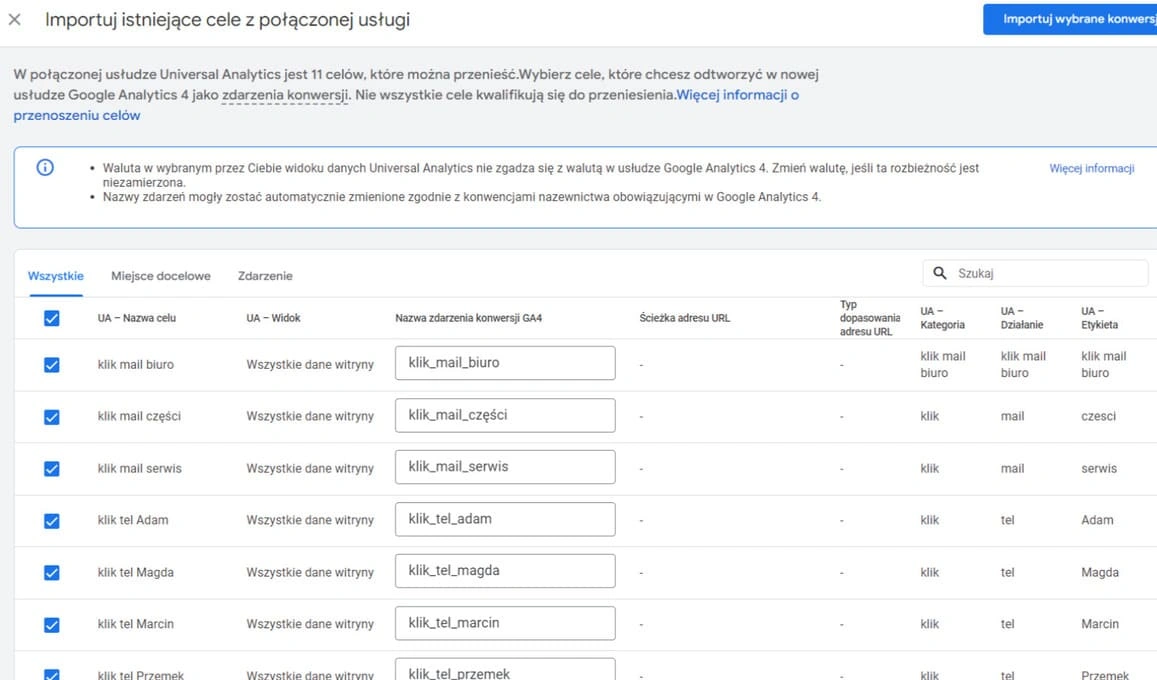Switch to the Zdarzenie tab
Viewport: 1157px width, 680px height.
point(265,276)
